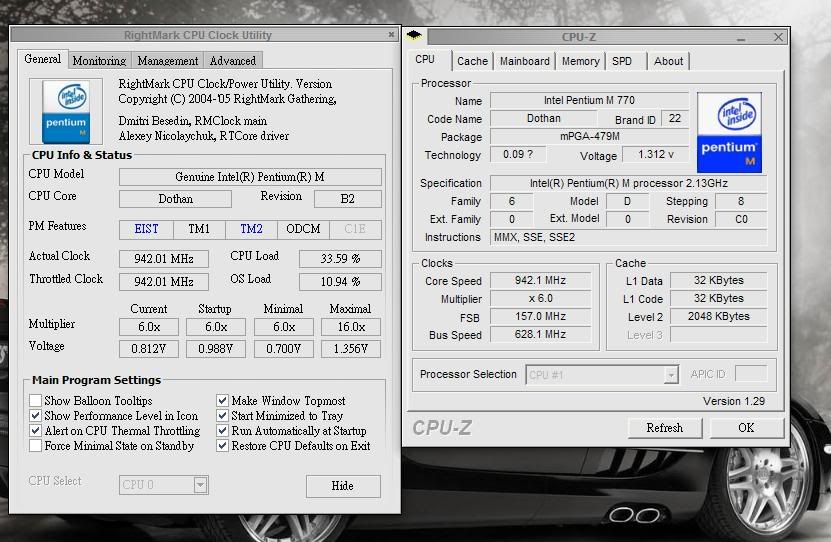Viewport: 831px width, 542px height.
Task: Click the ODCM feature indicator
Action: [x=303, y=229]
